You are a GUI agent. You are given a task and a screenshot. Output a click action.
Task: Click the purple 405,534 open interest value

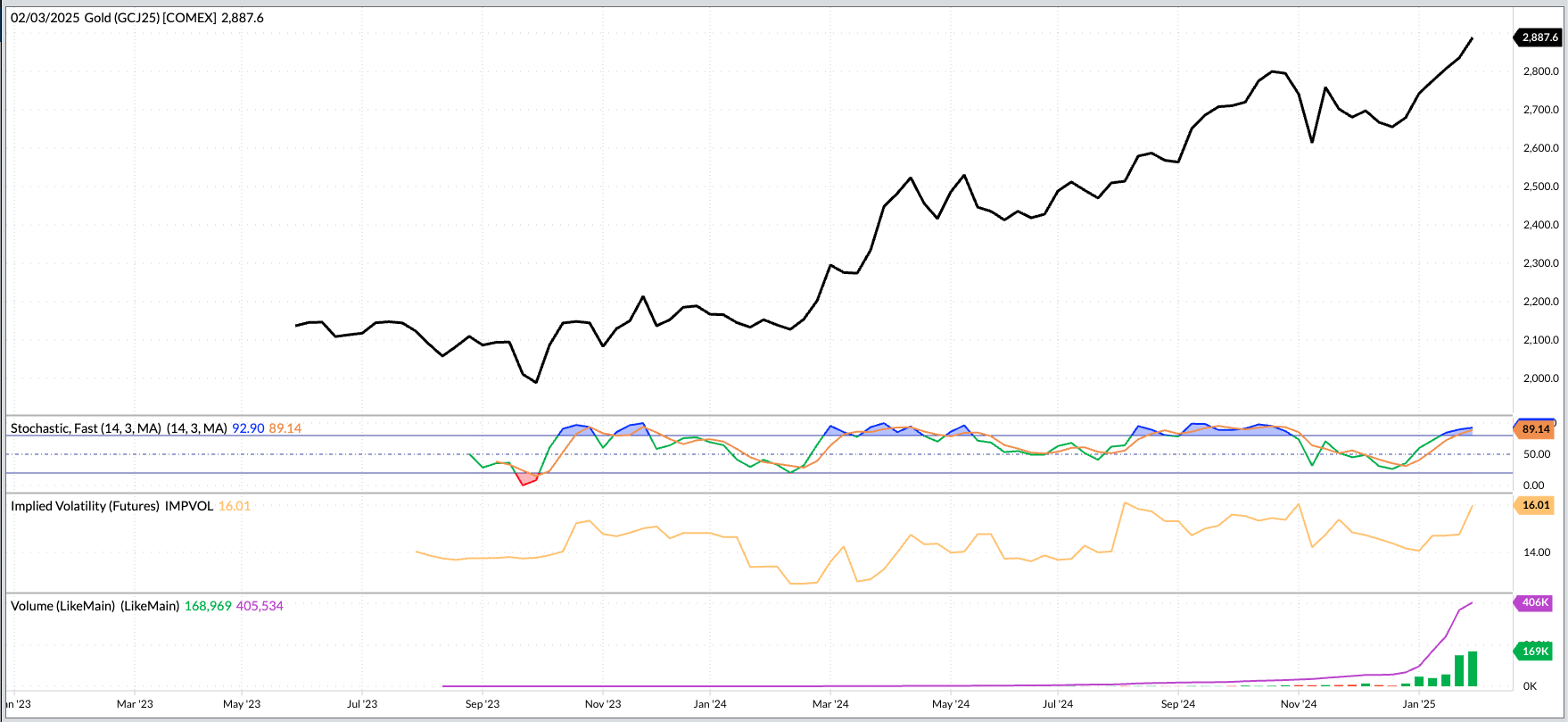260,606
